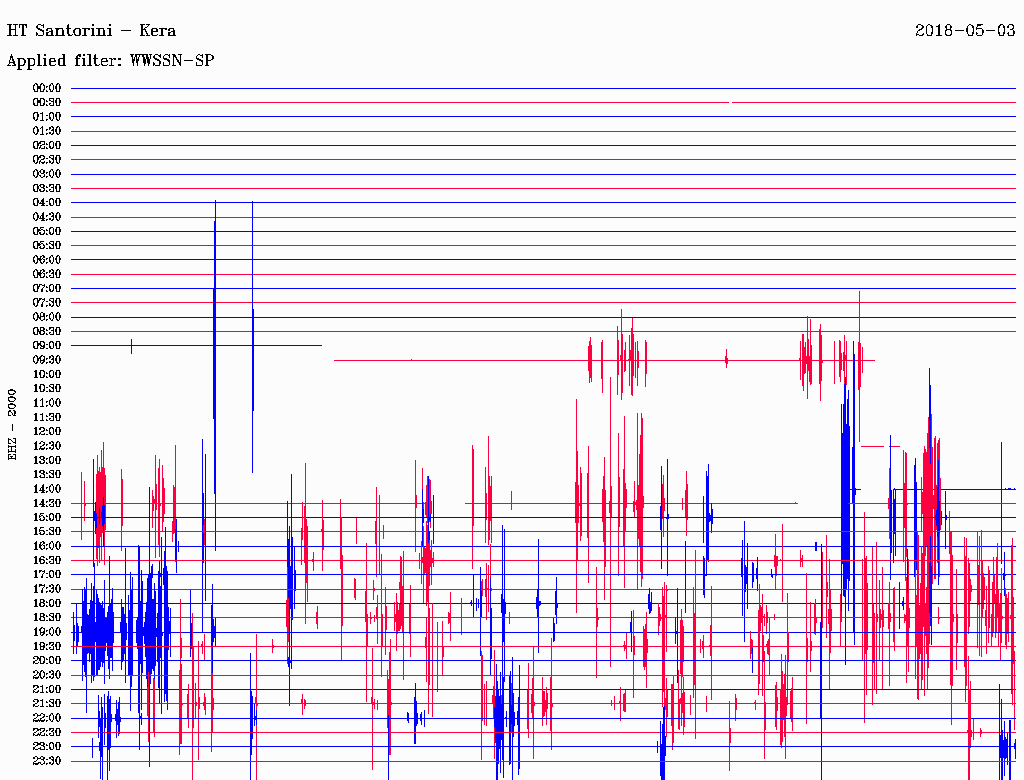Select the 19:00 time label
This screenshot has height=780, width=1024.
(47, 632)
